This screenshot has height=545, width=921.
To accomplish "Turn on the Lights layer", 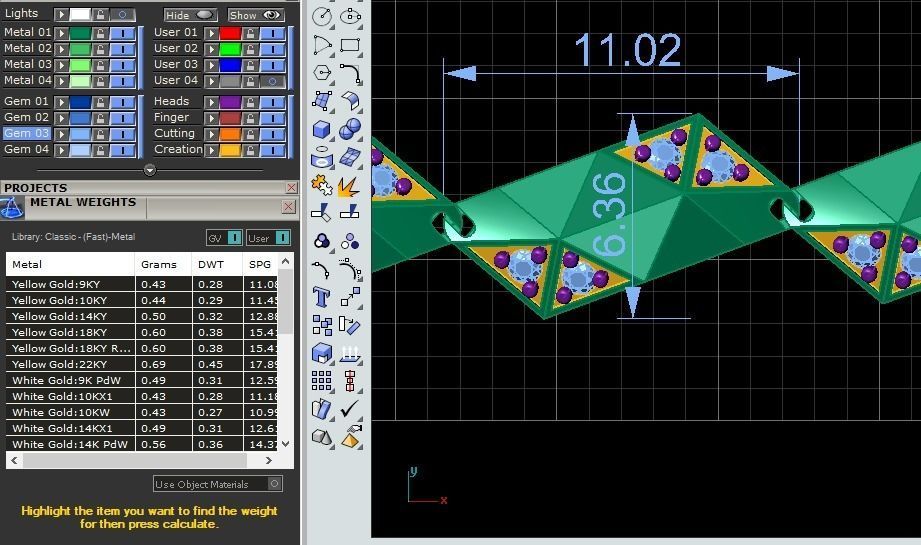I will (123, 15).
